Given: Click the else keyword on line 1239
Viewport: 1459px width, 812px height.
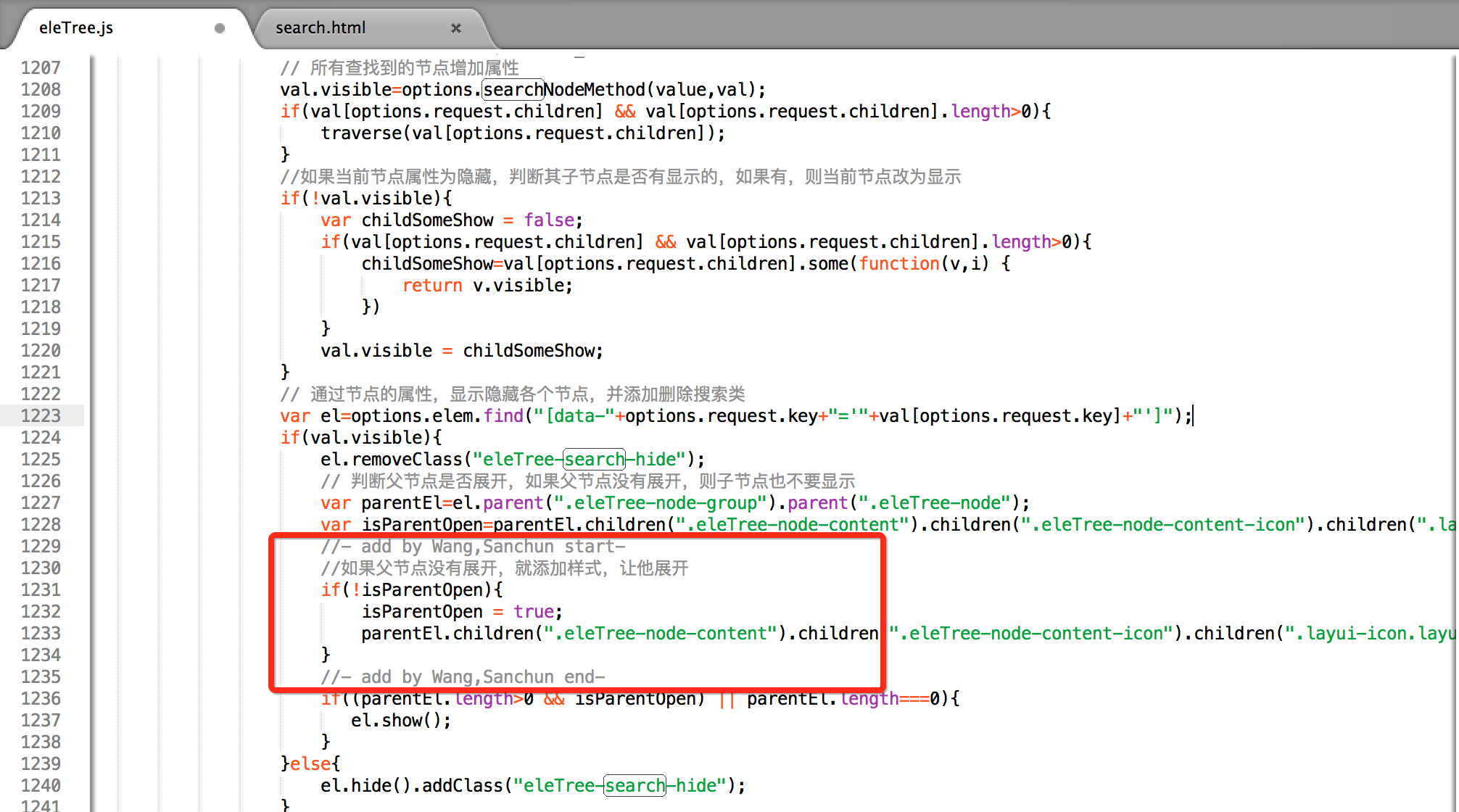Looking at the screenshot, I should point(311,763).
